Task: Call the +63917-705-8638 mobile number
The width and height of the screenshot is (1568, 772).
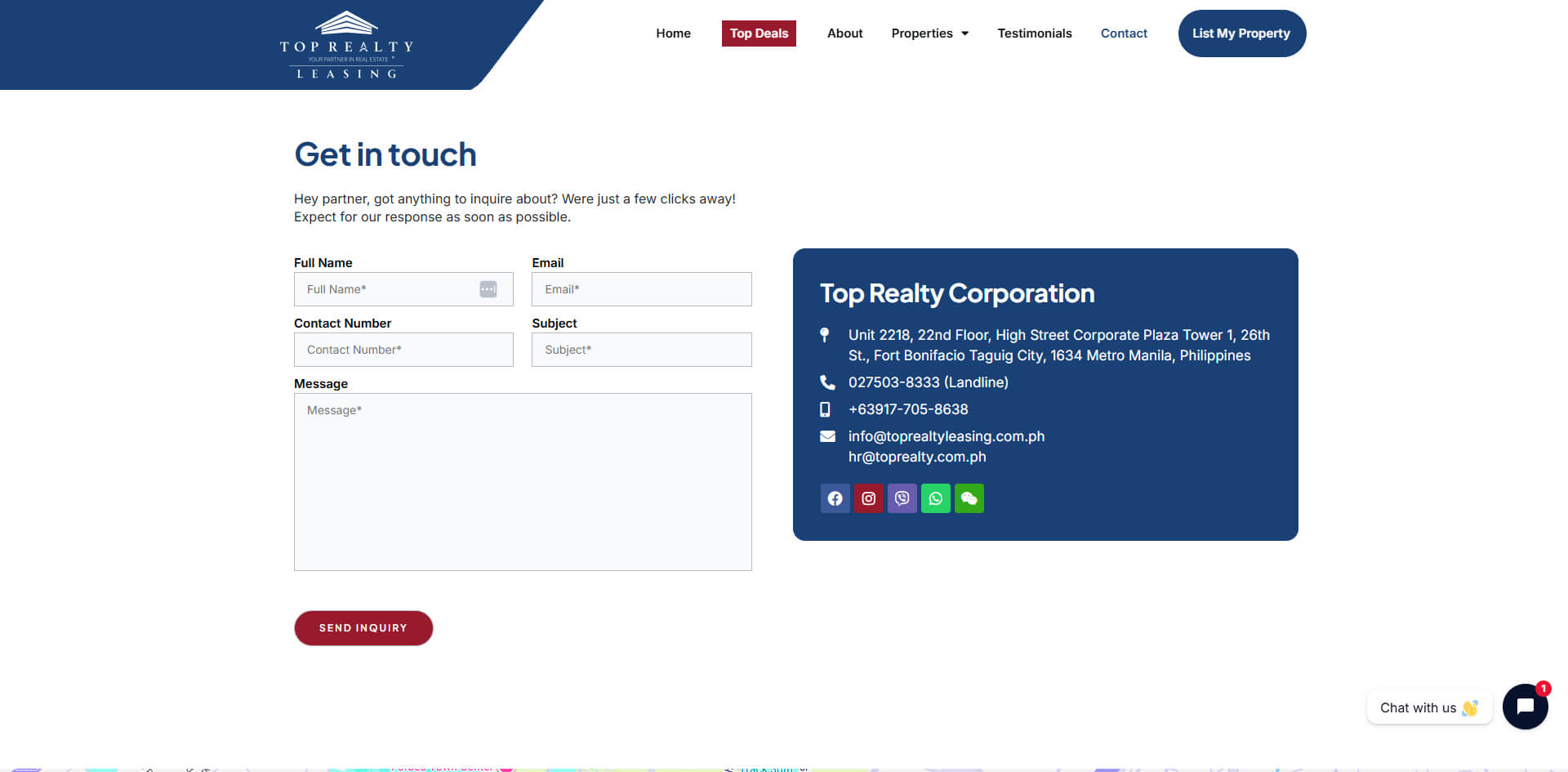Action: coord(908,409)
